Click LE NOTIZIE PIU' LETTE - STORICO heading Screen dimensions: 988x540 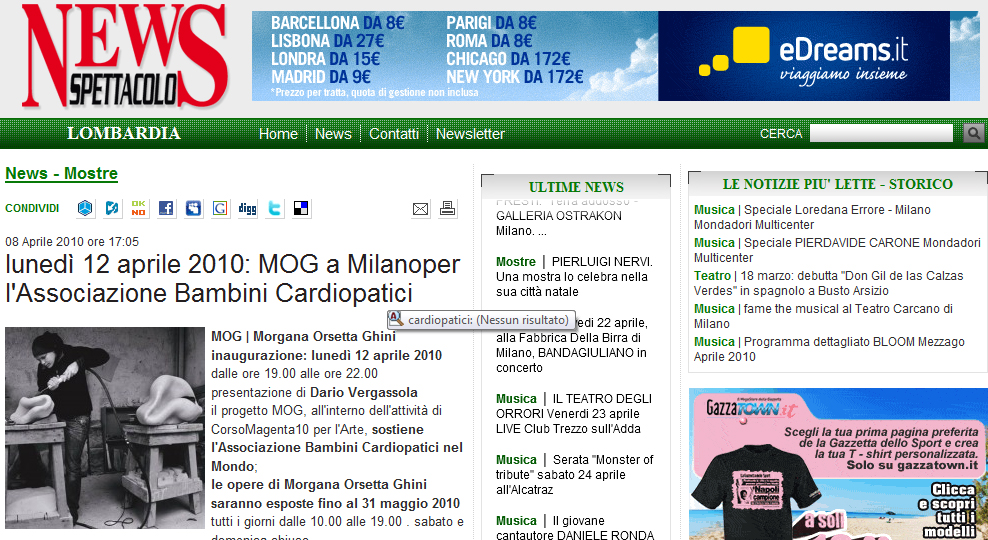click(837, 184)
